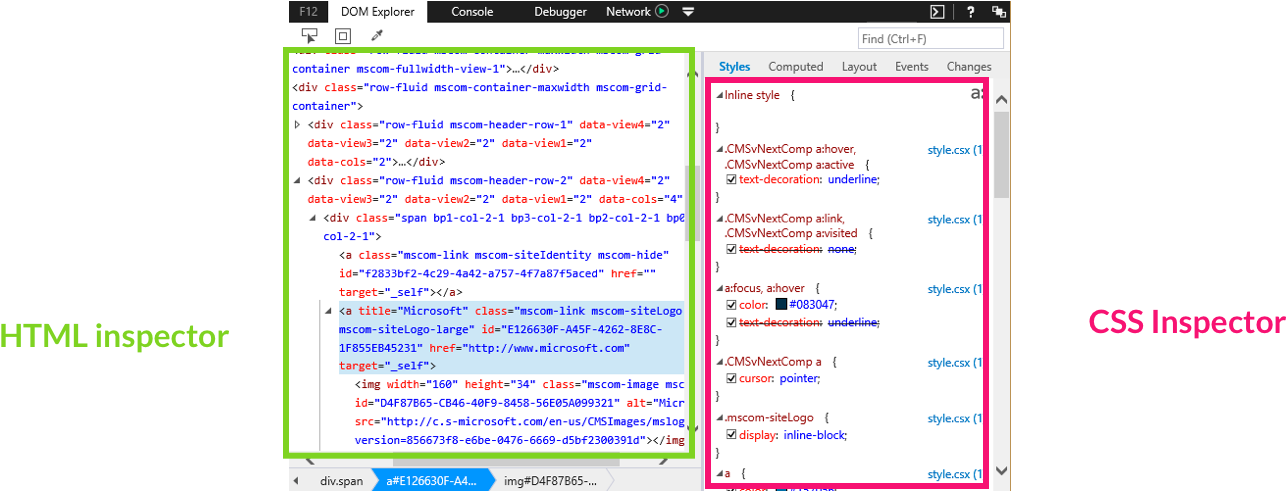Uncheck the display inline-block checkbox

tap(731, 435)
